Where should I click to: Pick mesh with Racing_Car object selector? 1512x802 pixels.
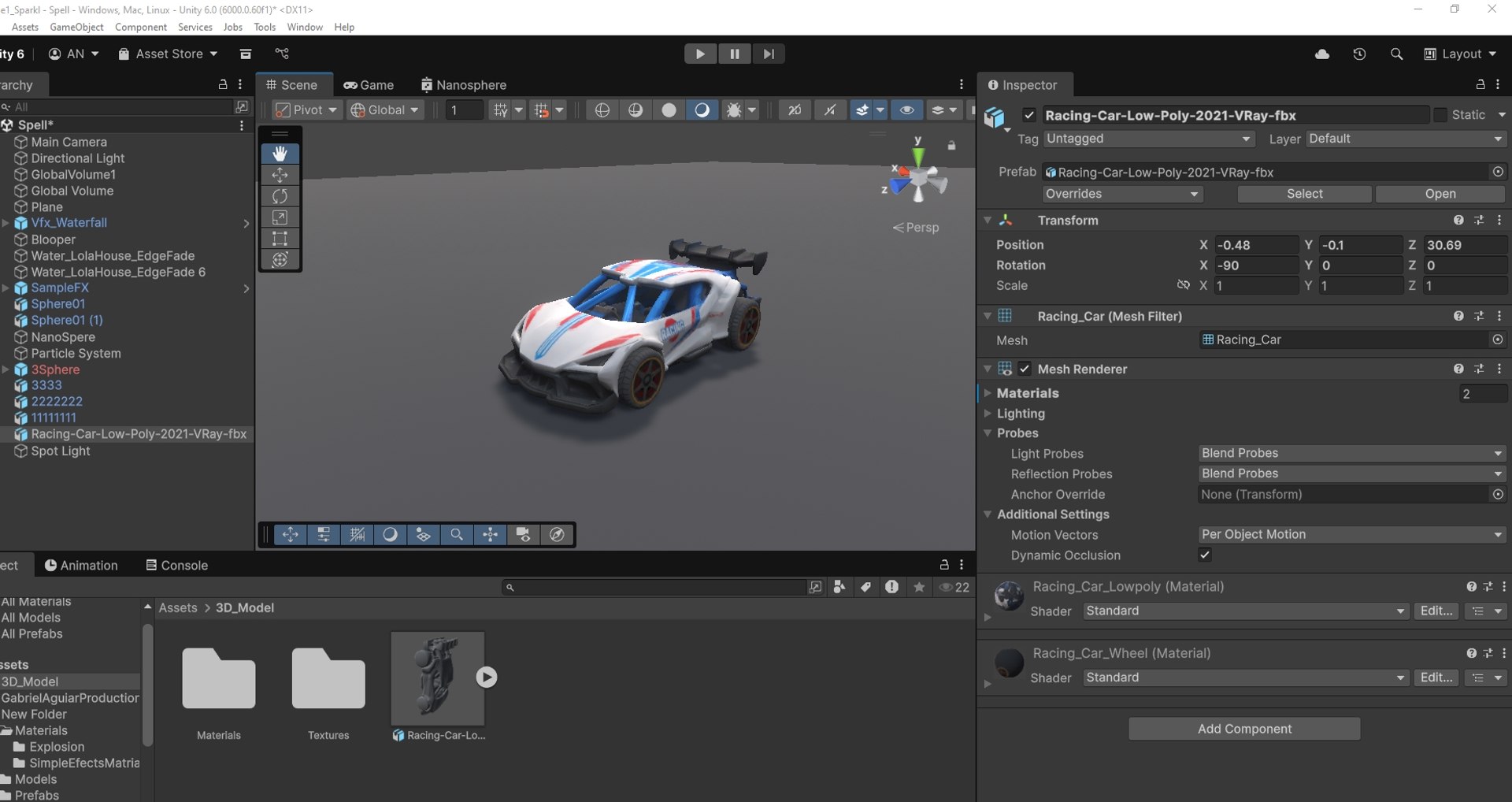[x=1498, y=340]
